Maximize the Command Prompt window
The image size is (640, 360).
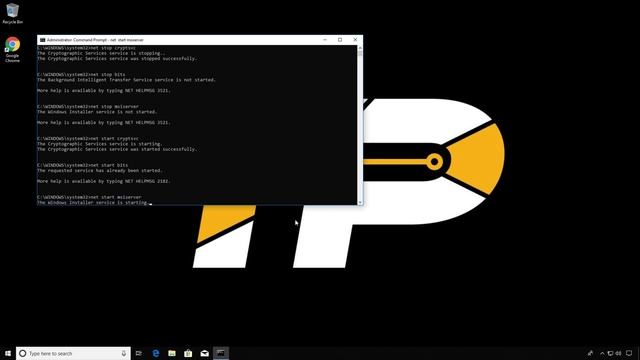[340, 40]
